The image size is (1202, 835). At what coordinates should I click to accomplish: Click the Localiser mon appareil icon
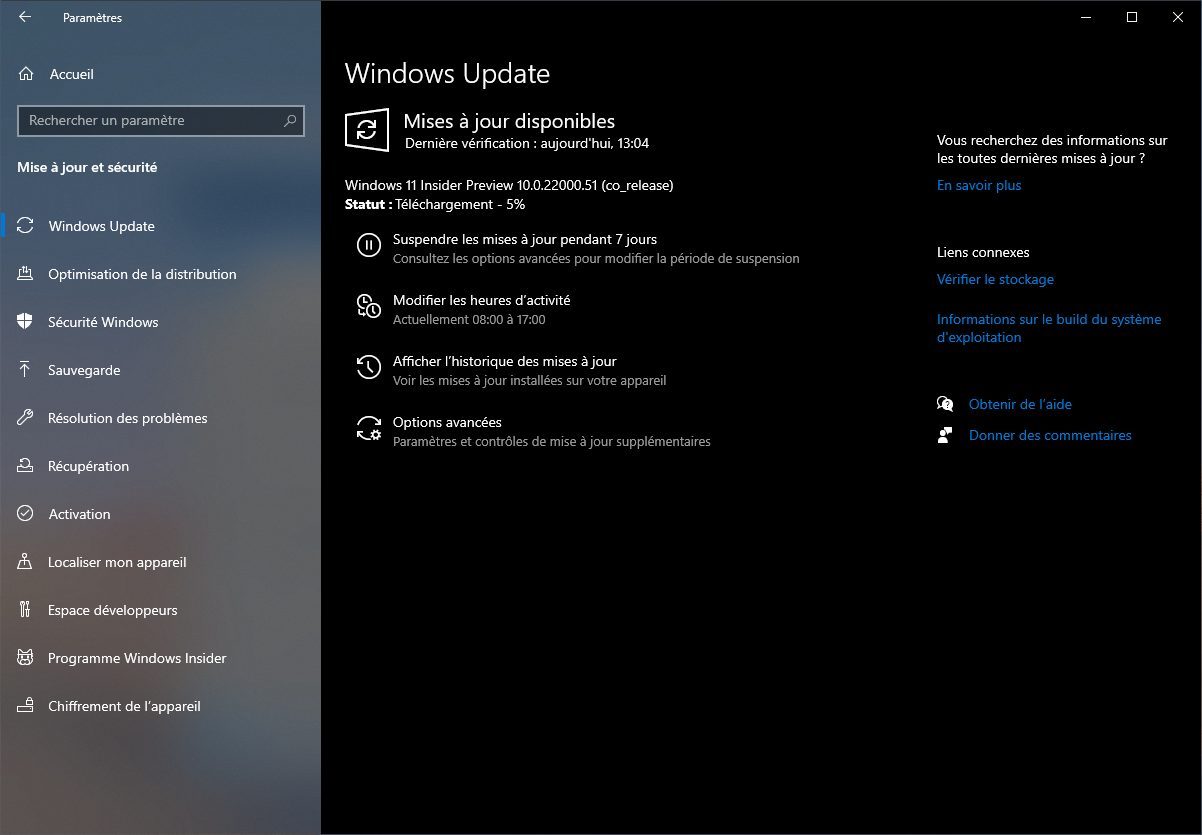click(x=26, y=562)
